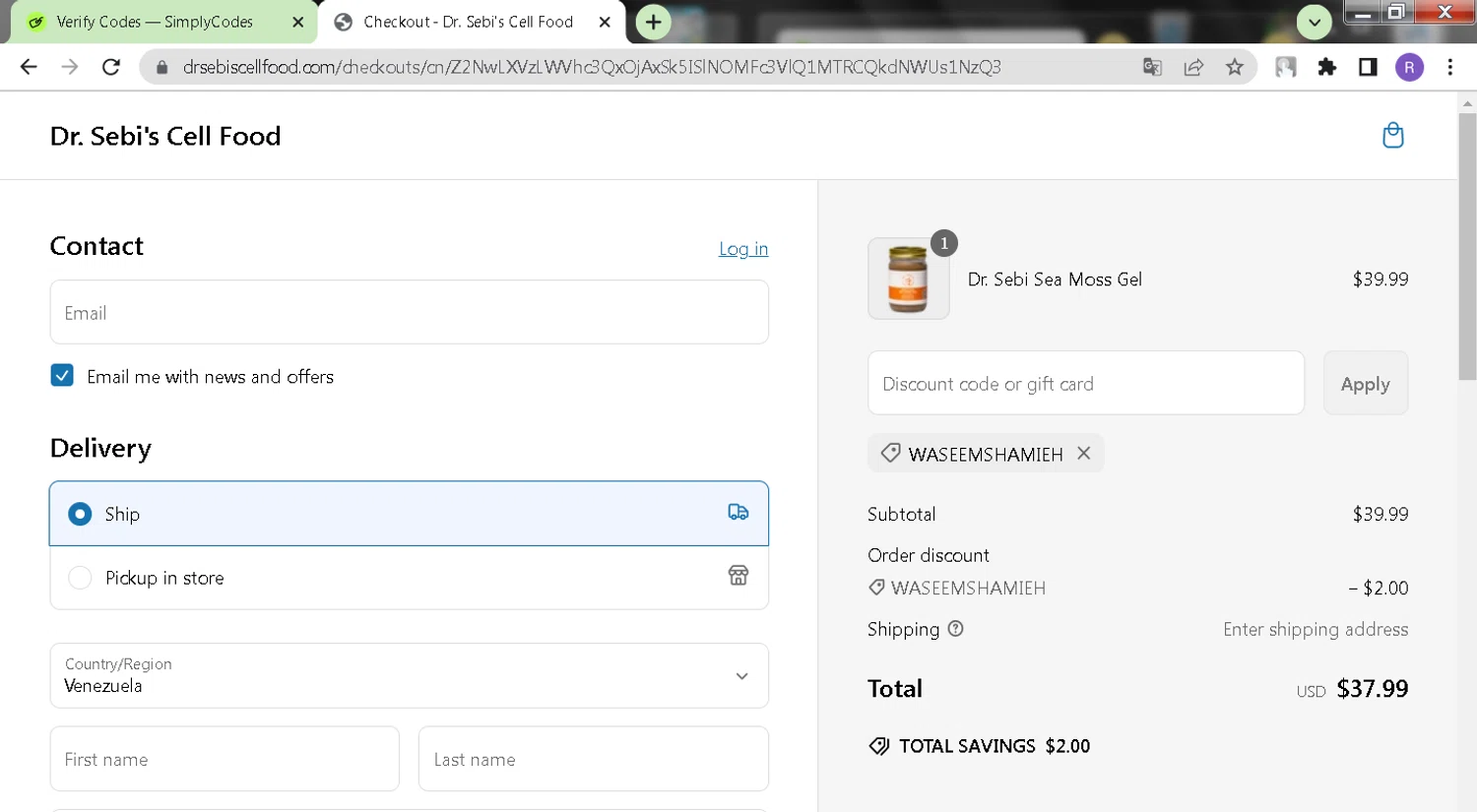Image resolution: width=1477 pixels, height=812 pixels.
Task: Click the Sea Moss Gel product thumbnail
Action: 908,279
